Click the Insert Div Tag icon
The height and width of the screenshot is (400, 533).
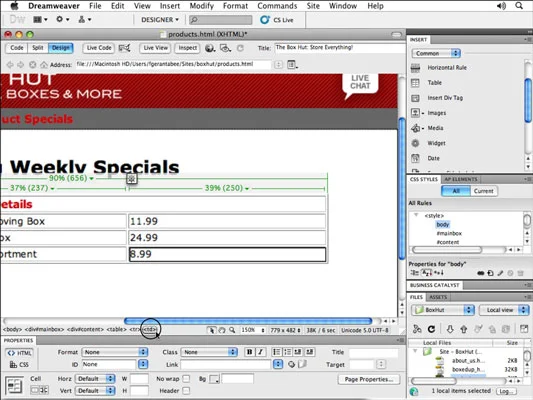pyautogui.click(x=415, y=98)
